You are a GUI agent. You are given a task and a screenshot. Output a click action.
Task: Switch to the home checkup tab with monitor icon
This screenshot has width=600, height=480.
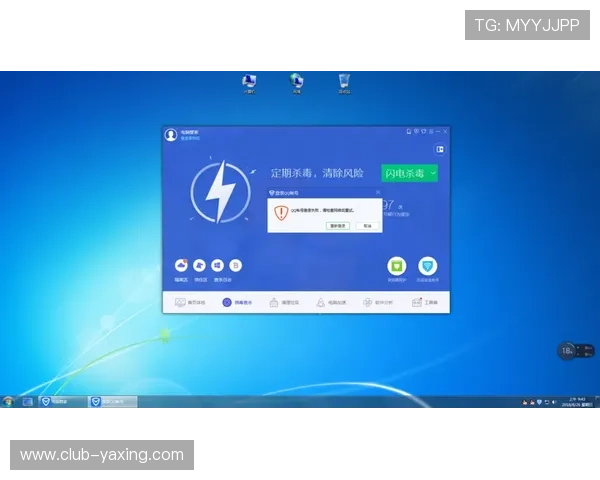click(x=190, y=302)
